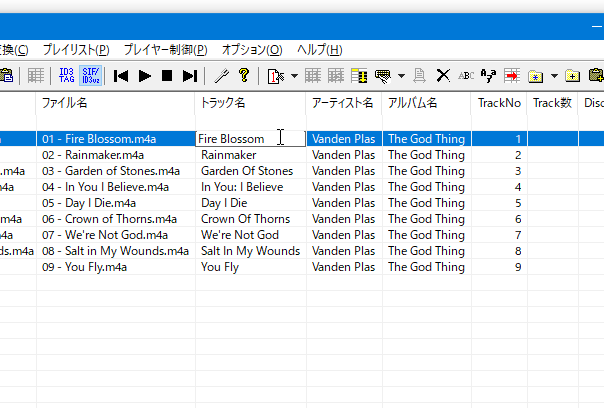Open the ヘルプ(H) menu
The height and width of the screenshot is (408, 604).
coord(319,50)
